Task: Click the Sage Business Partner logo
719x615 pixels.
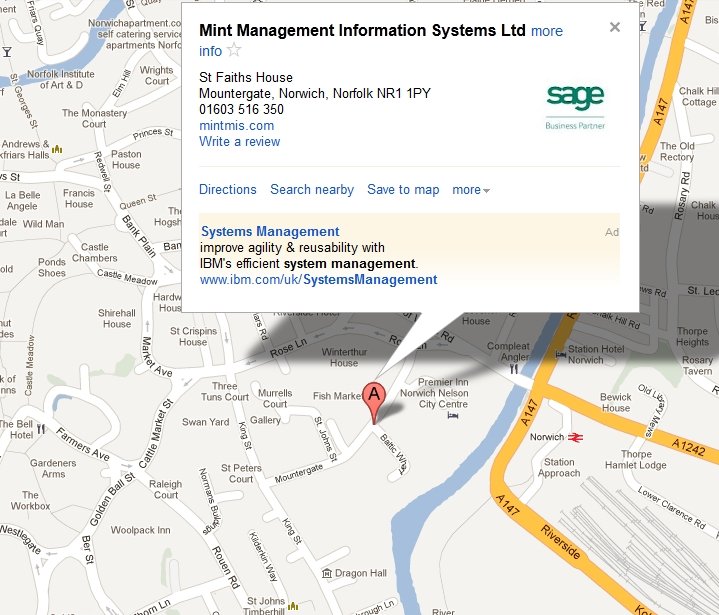Action: tap(575, 107)
